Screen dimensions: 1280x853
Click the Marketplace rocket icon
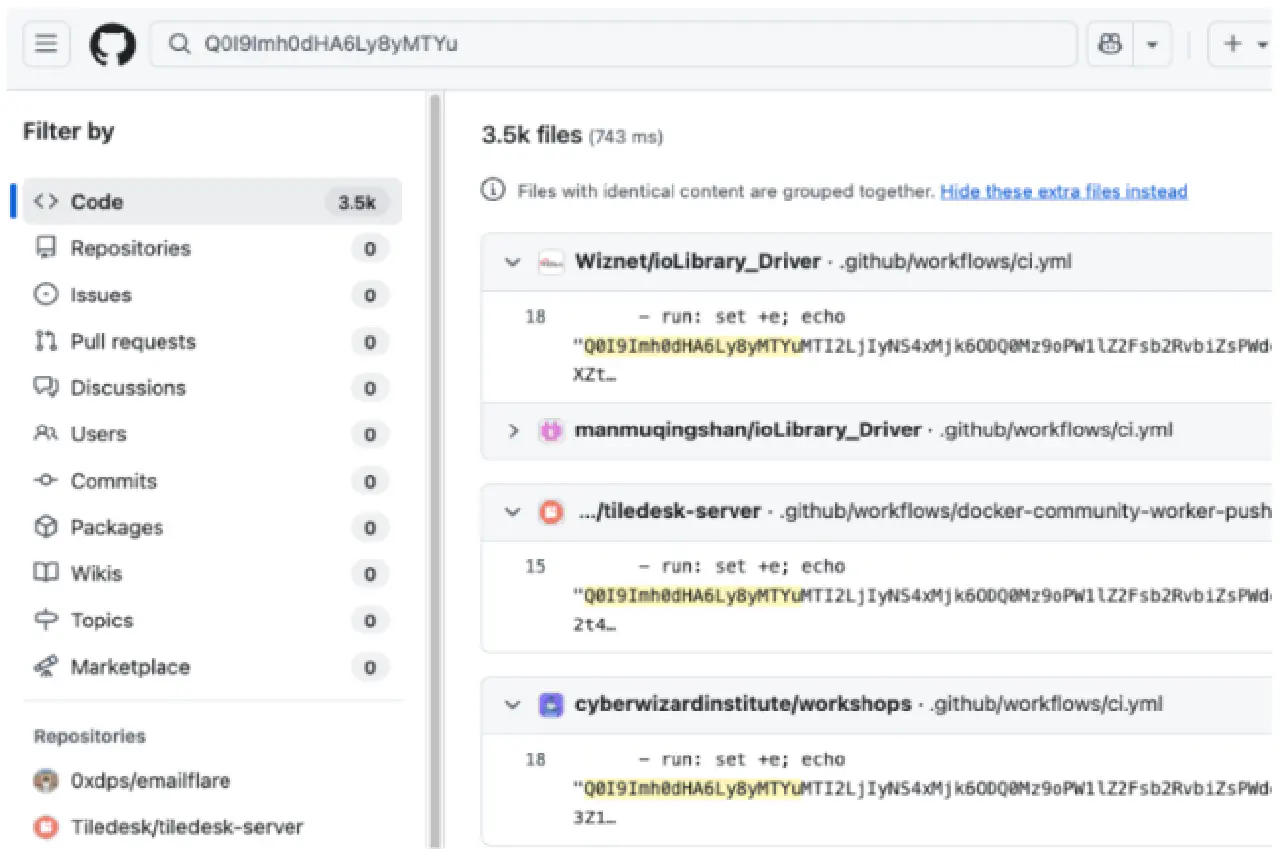point(46,667)
